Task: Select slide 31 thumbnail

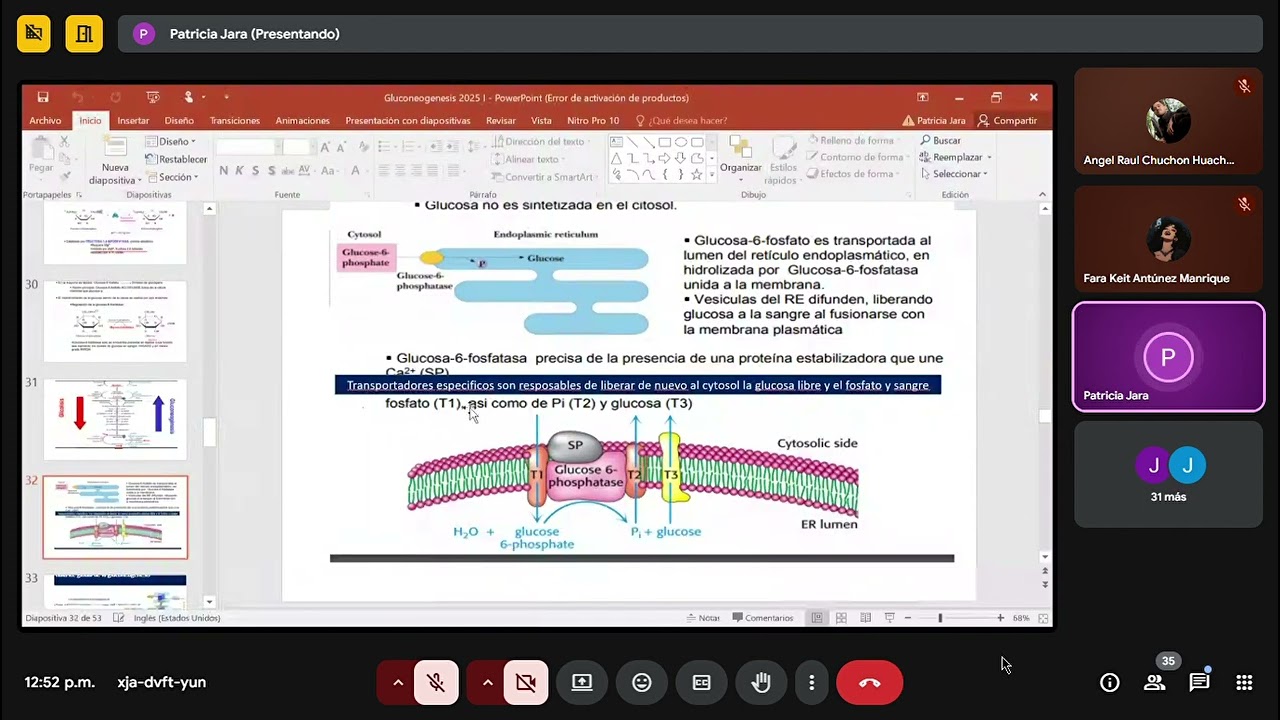Action: pyautogui.click(x=115, y=419)
